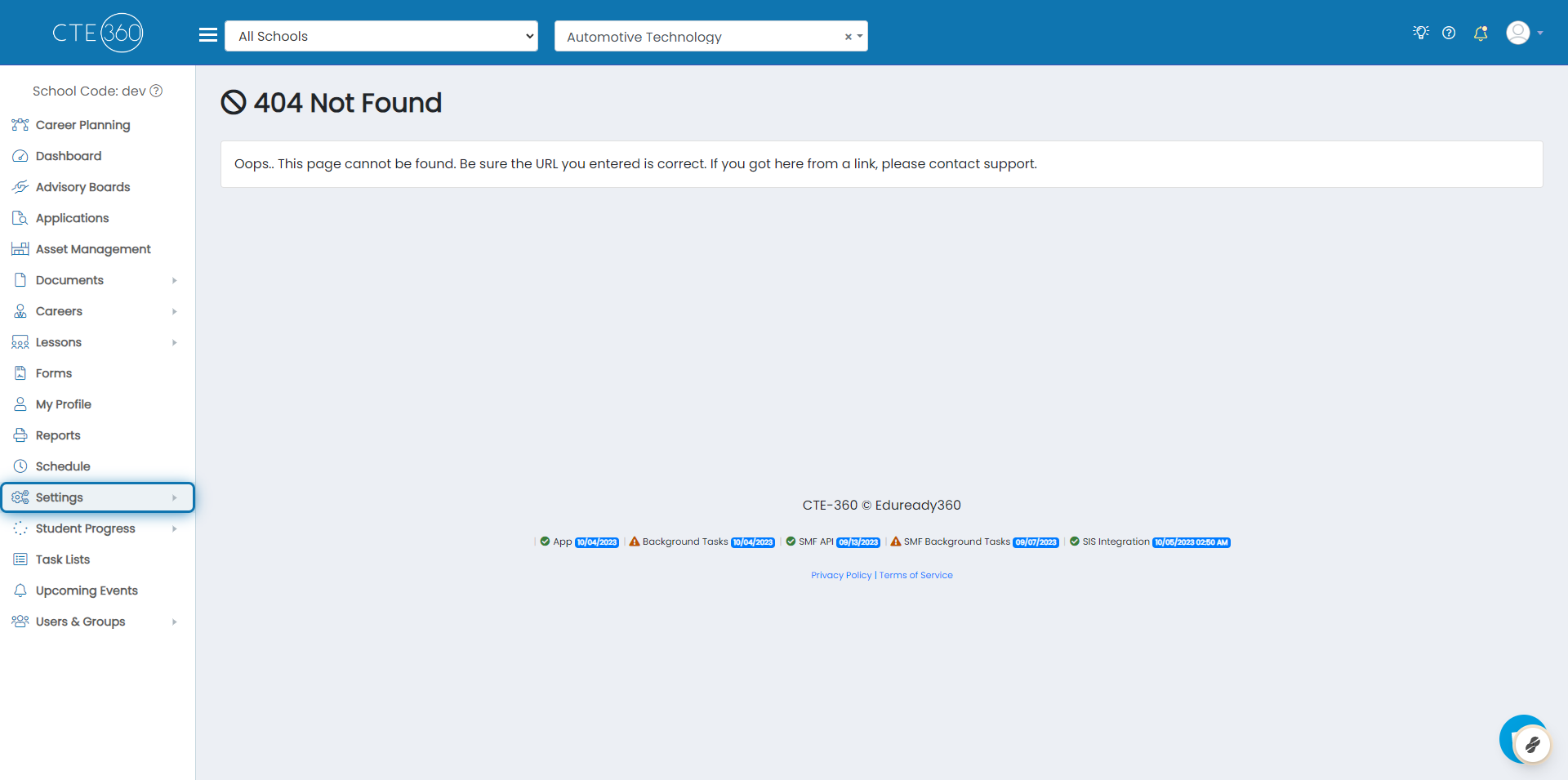Open the notifications bell icon
Image resolution: width=1568 pixels, height=780 pixels.
(1480, 33)
